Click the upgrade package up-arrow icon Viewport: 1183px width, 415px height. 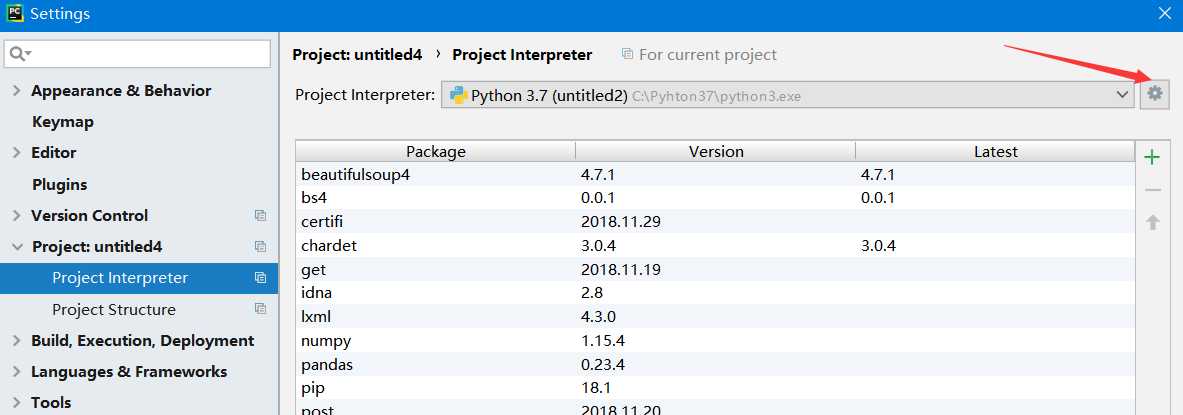click(x=1152, y=223)
